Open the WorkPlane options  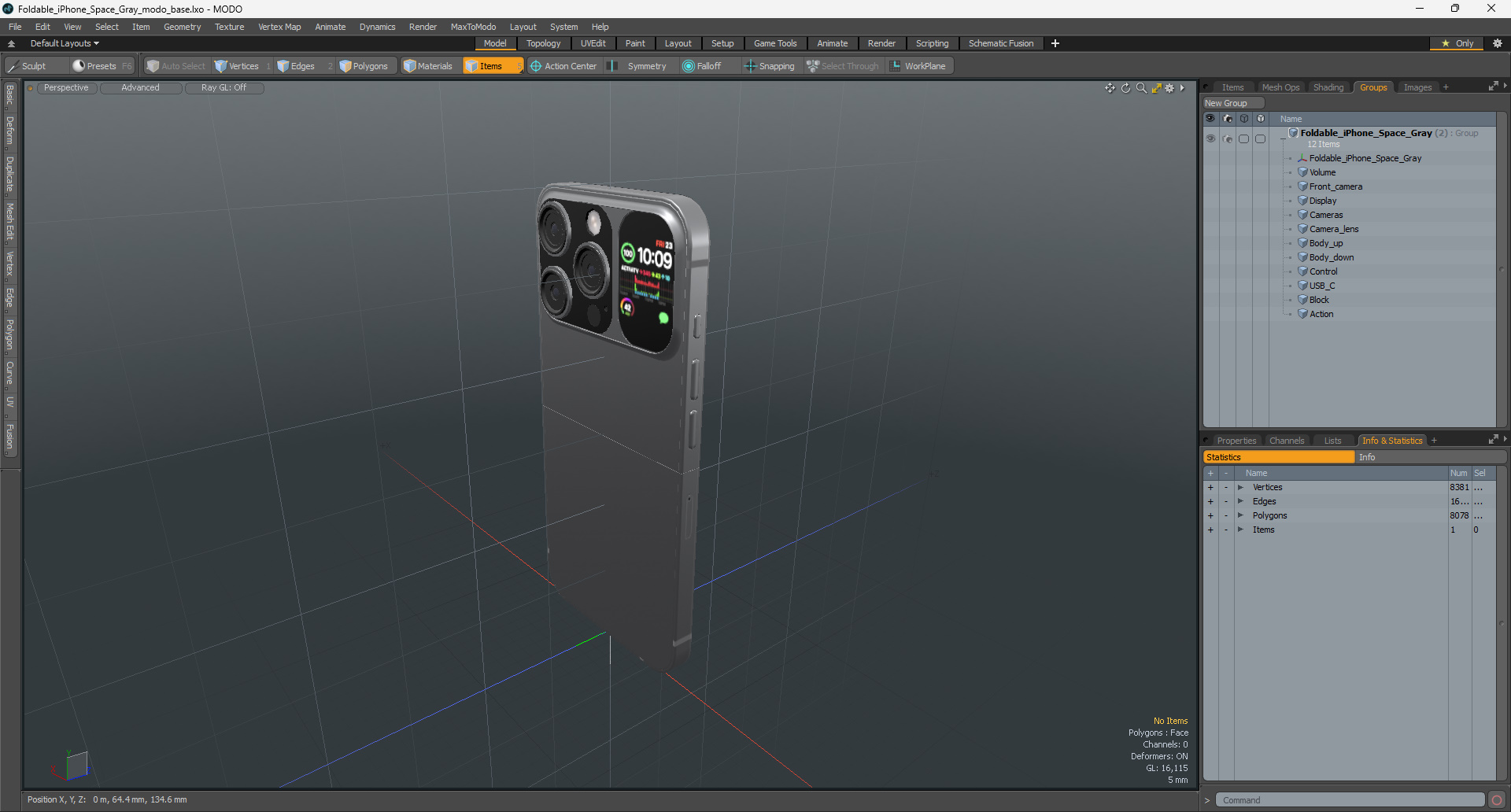[918, 66]
